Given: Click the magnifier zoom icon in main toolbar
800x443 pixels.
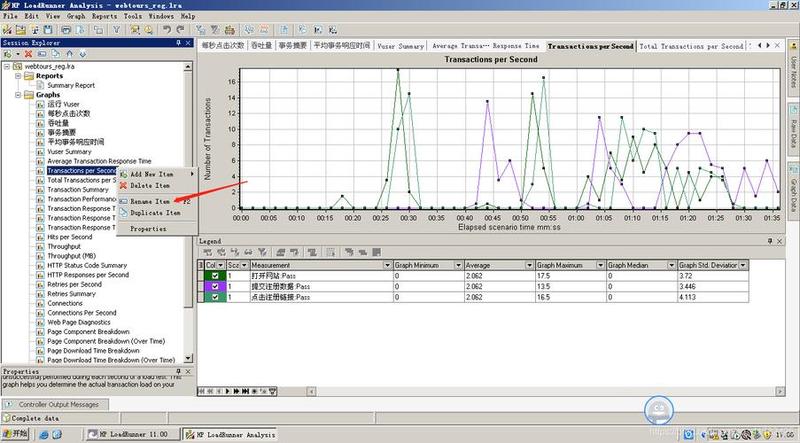Looking at the screenshot, I should 148,30.
